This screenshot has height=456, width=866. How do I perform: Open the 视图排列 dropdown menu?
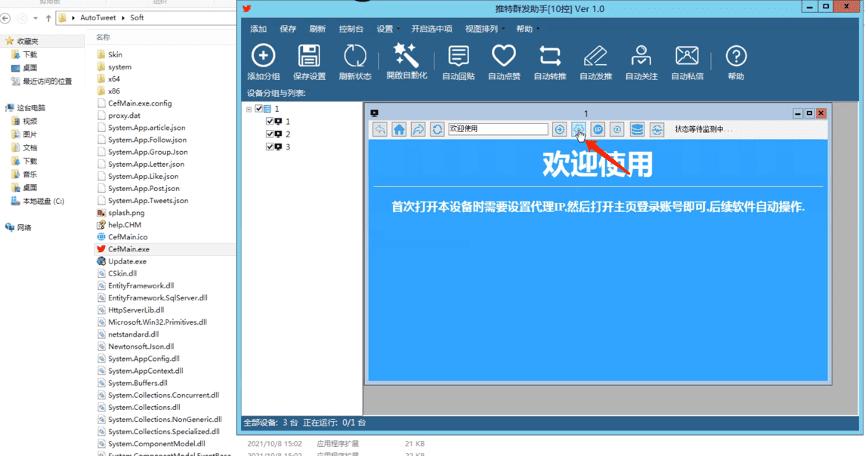(x=485, y=29)
